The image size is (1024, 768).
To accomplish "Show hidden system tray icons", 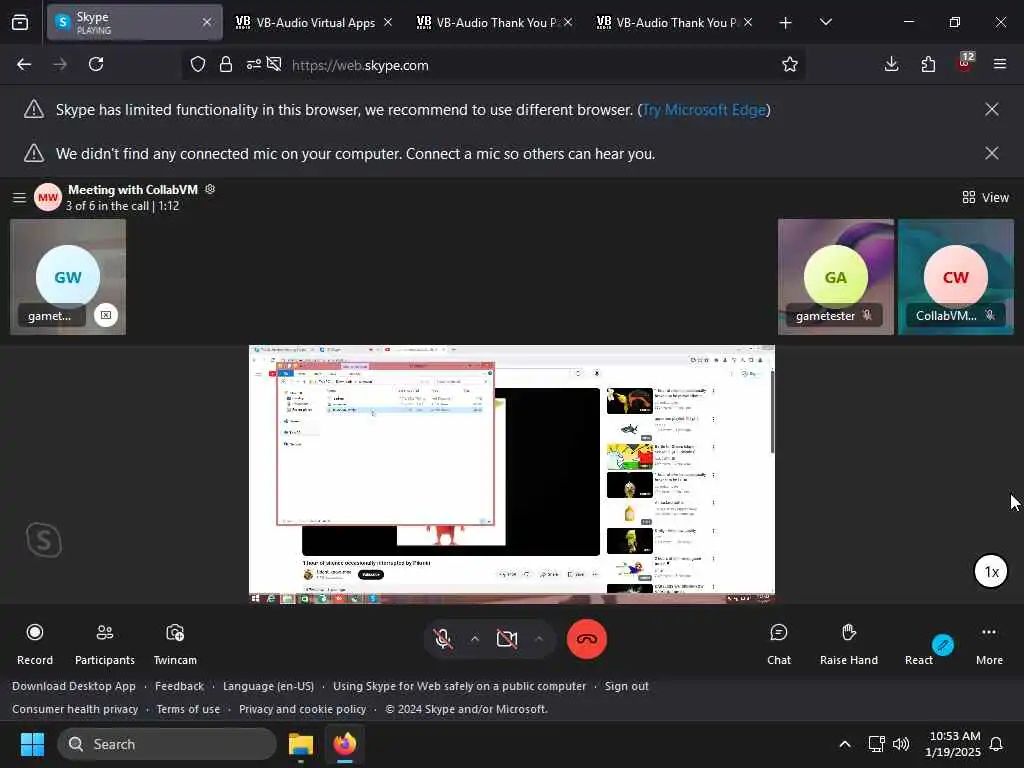I will 844,744.
